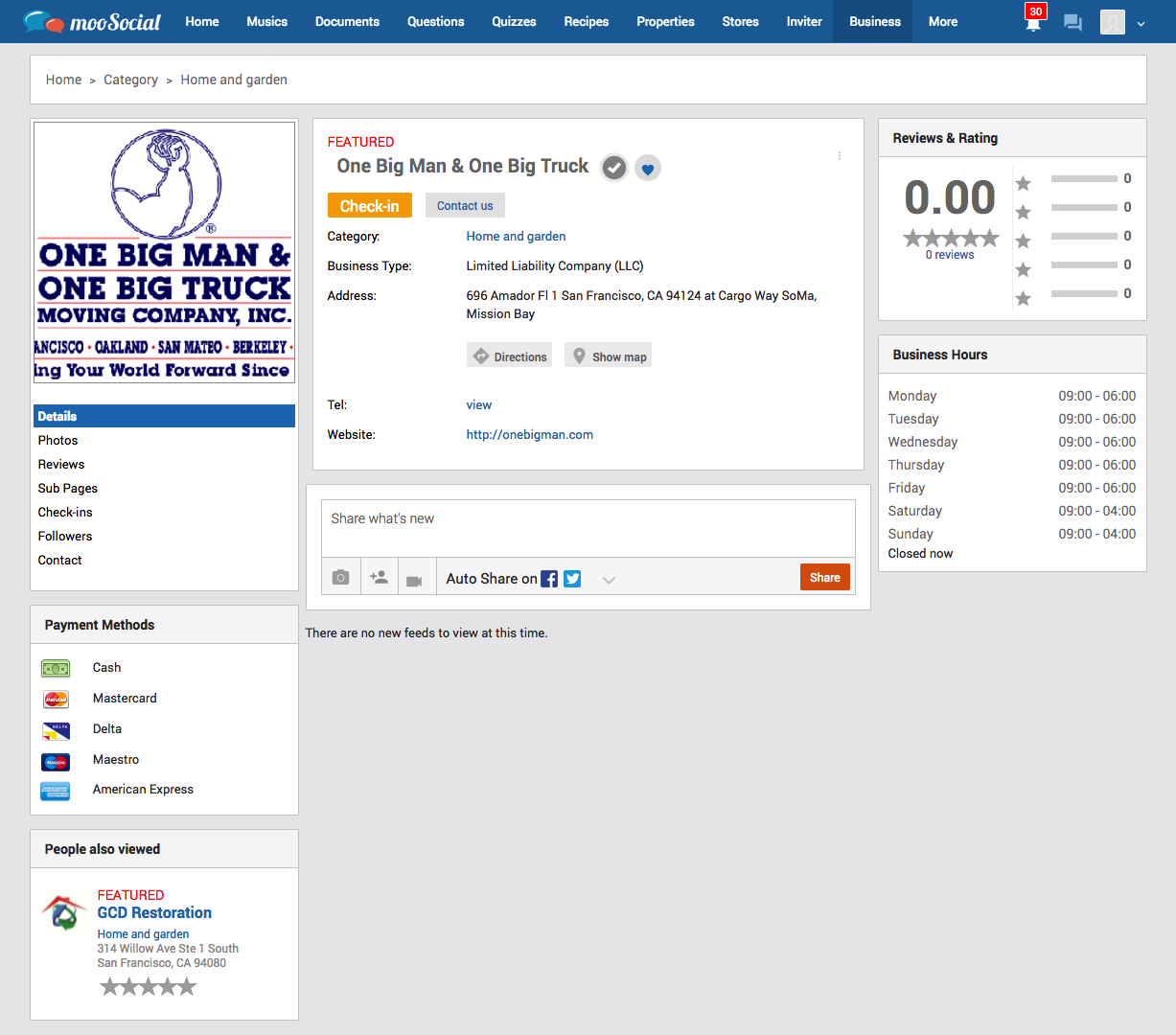
Task: Open the onebigman.com website link
Action: click(x=529, y=434)
